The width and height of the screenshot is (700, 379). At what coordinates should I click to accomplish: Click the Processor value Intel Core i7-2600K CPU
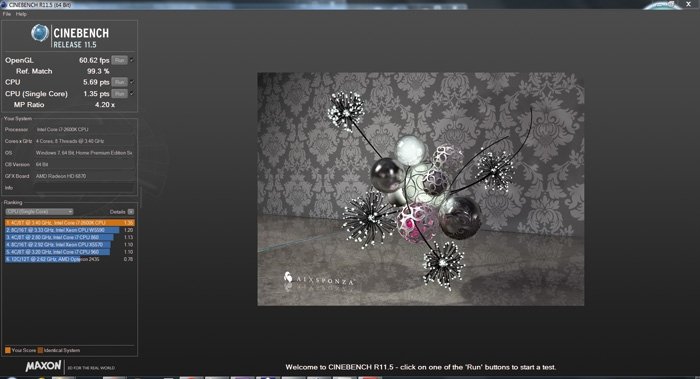pyautogui.click(x=62, y=129)
